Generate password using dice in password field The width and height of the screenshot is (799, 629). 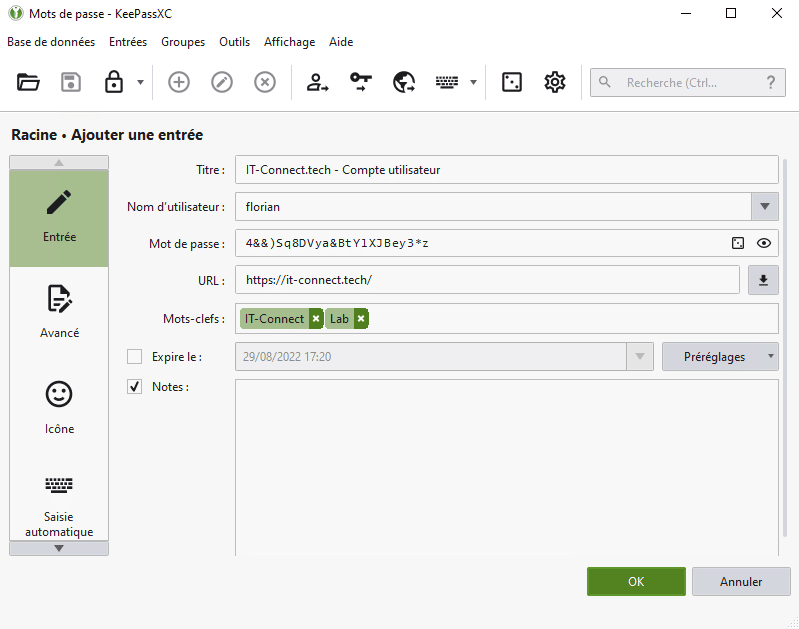[x=738, y=243]
